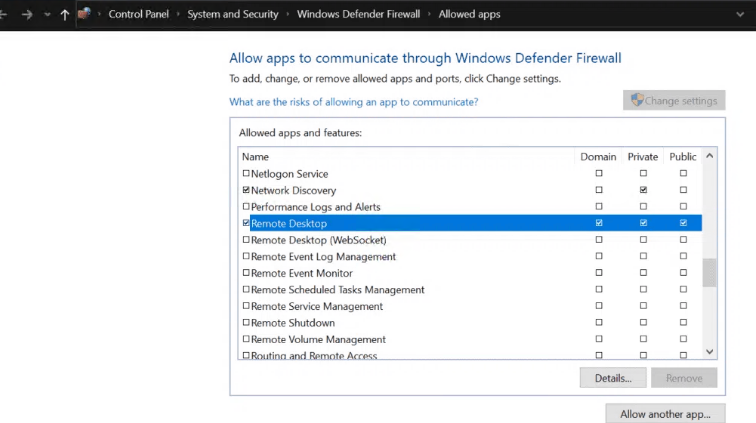Go forward with the navigation arrow

pyautogui.click(x=27, y=14)
